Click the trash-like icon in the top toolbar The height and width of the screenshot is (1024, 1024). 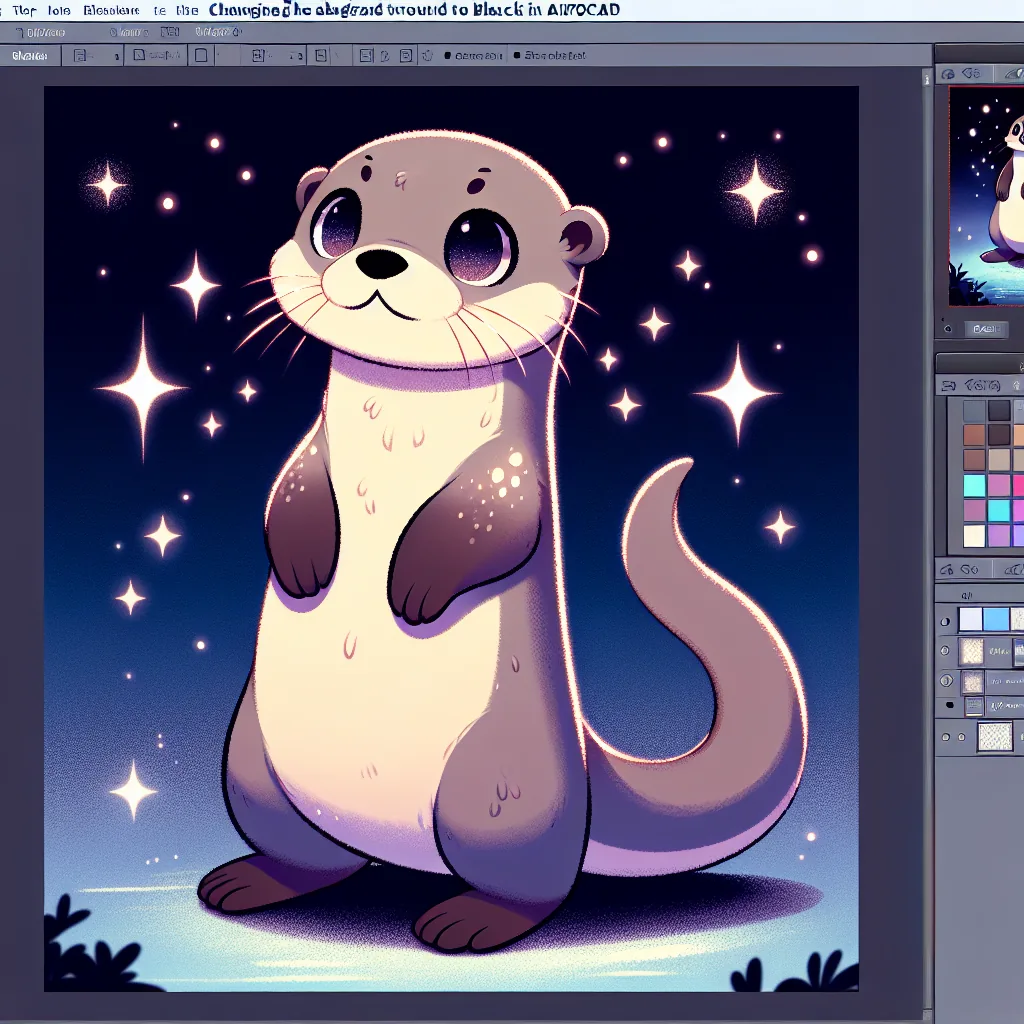coord(427,56)
